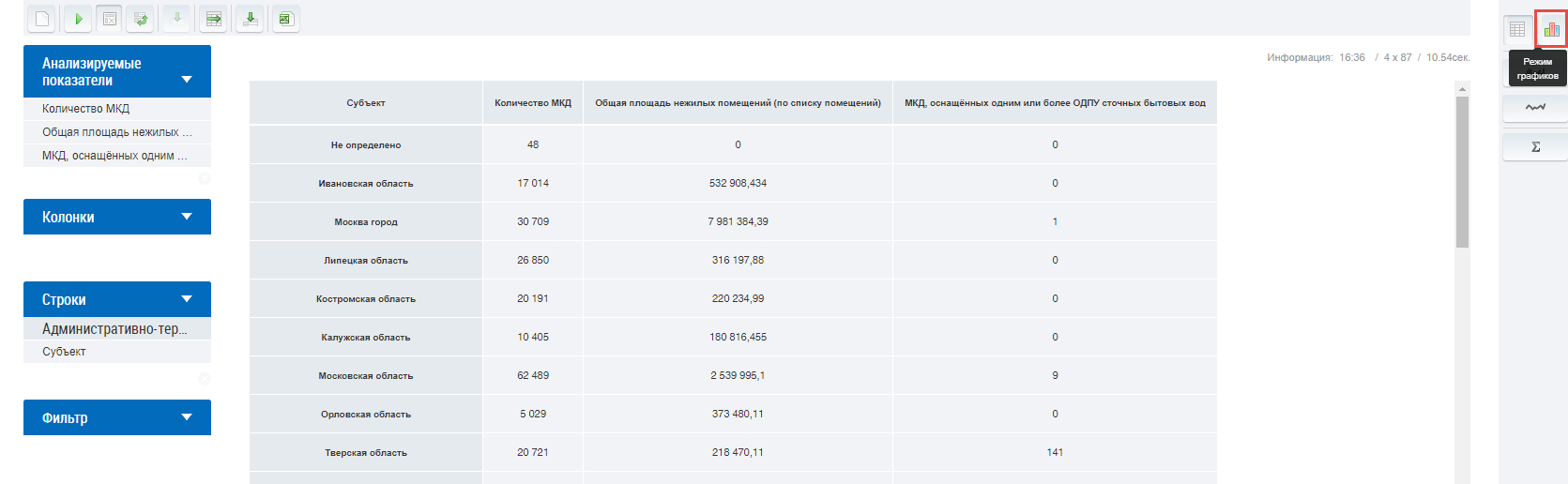Viewport: 1568px width, 484px height.
Task: Collapse the Строки panel
Action: (x=187, y=299)
